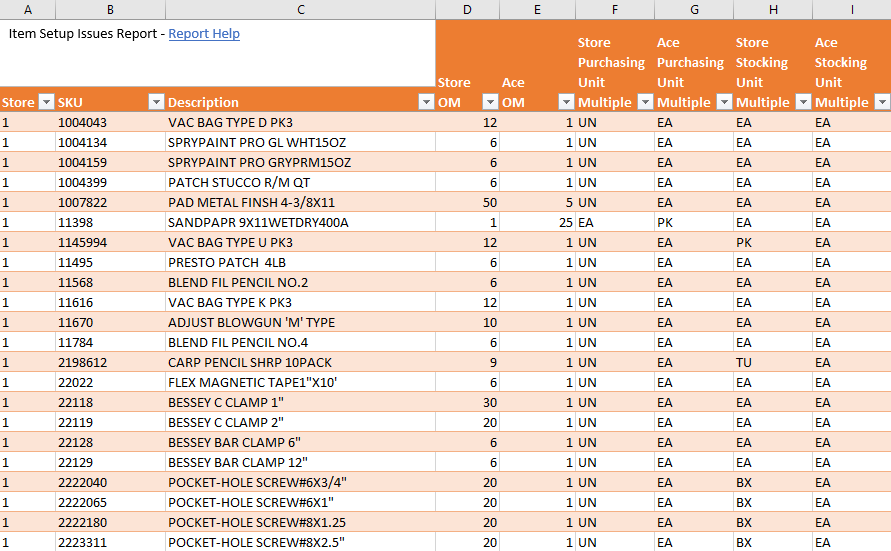Click the TU stocking unit value
This screenshot has height=551, width=891.
pos(773,362)
